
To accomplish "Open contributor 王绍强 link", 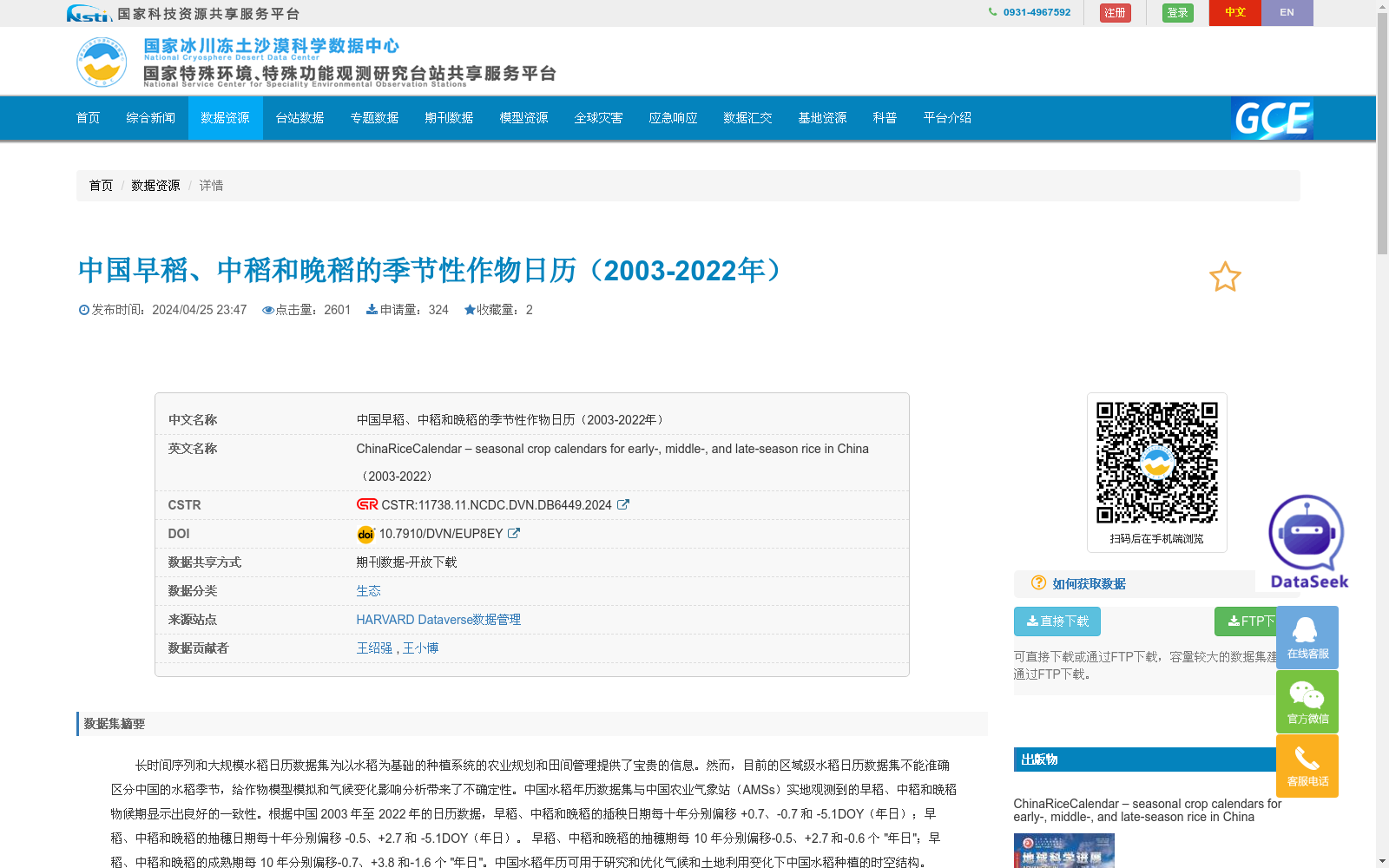I will click(374, 648).
